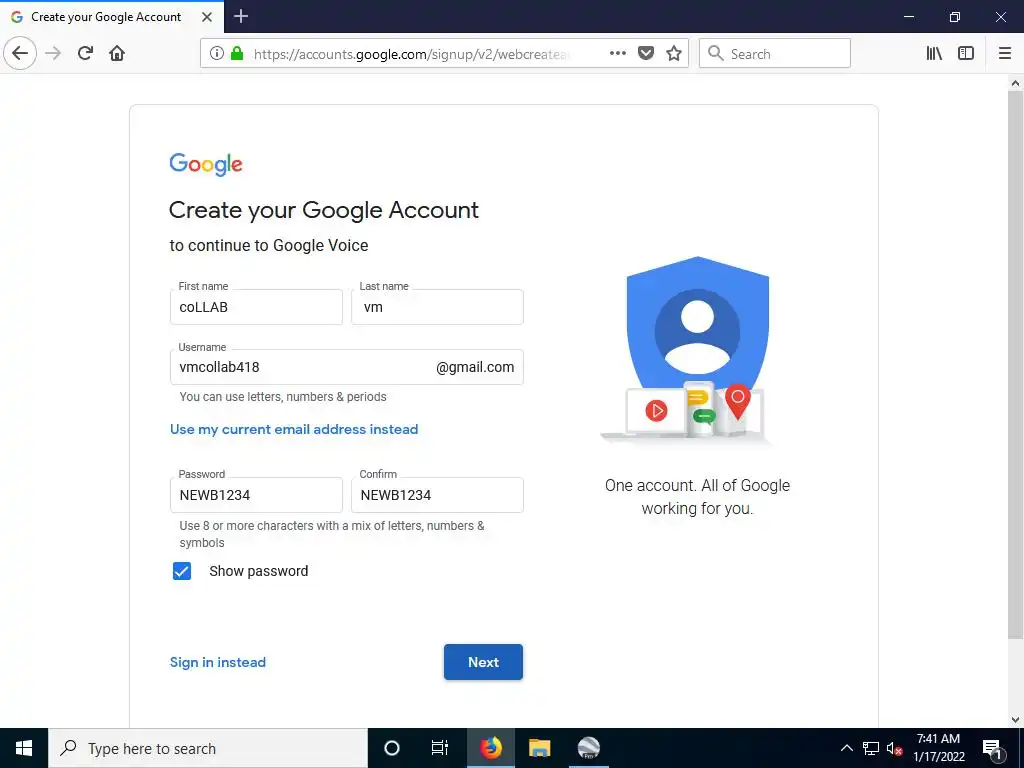The image size is (1024, 768).
Task: Close the Create your Google Account tab
Action: tap(207, 17)
